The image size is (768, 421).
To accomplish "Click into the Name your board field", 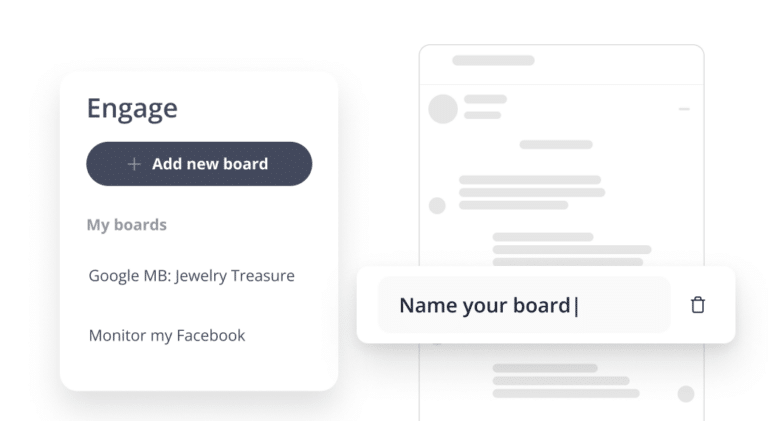I will [x=524, y=305].
